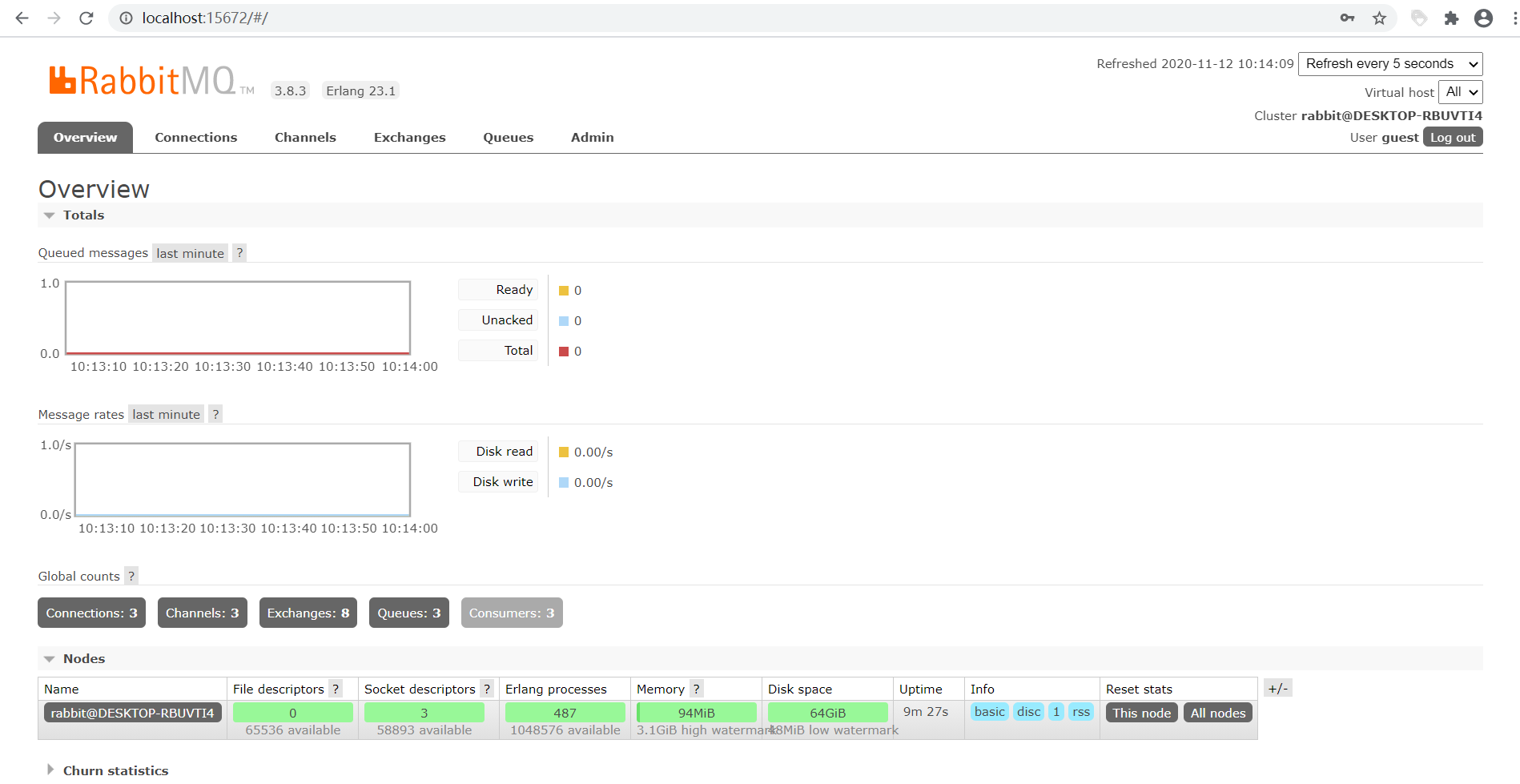Viewport: 1520px width, 784px height.
Task: Click the blue Unacked legend swatch
Action: 564,321
